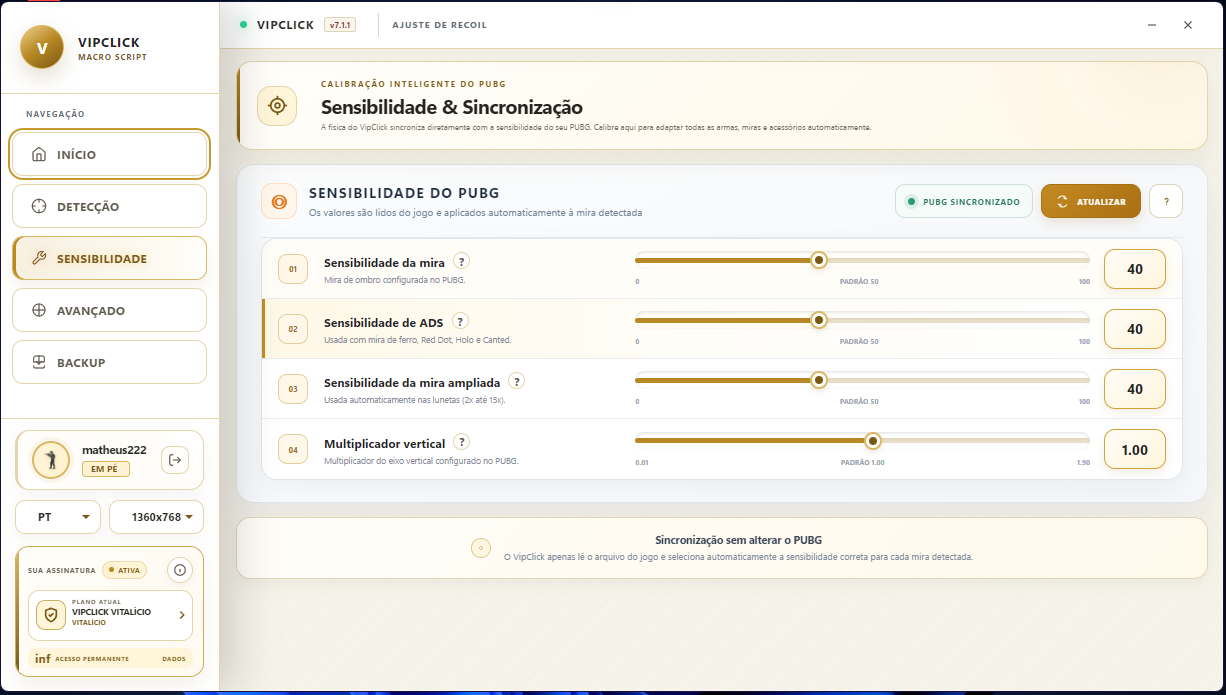Click help icon next to Sensibilidade da mira ampliada
The width and height of the screenshot is (1226, 695).
[x=517, y=381]
